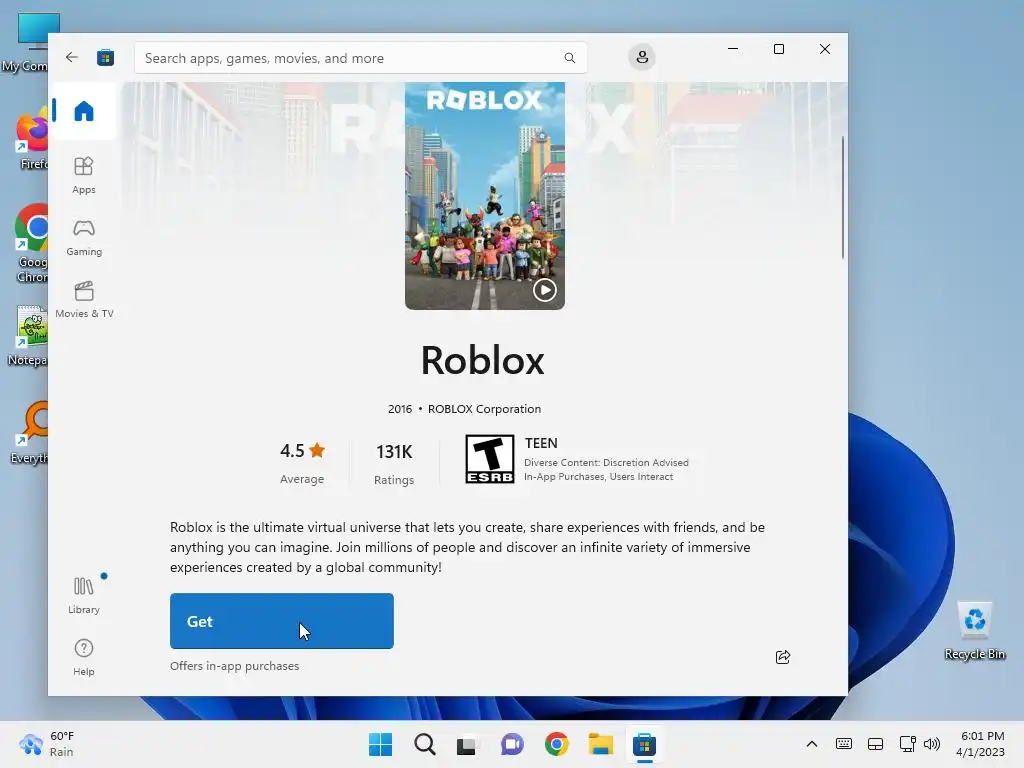Click the Roblox title heading
This screenshot has width=1024, height=768.
tap(483, 360)
